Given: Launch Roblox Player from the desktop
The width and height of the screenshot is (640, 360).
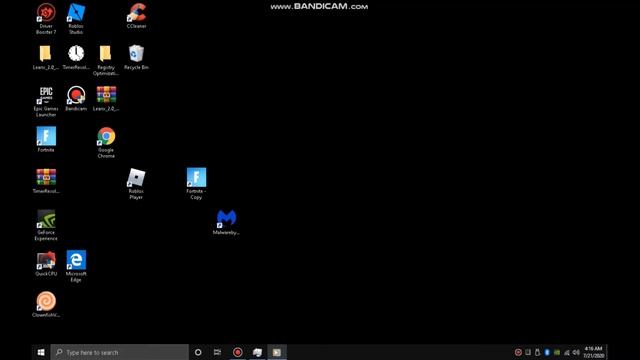Looking at the screenshot, I should [x=136, y=184].
